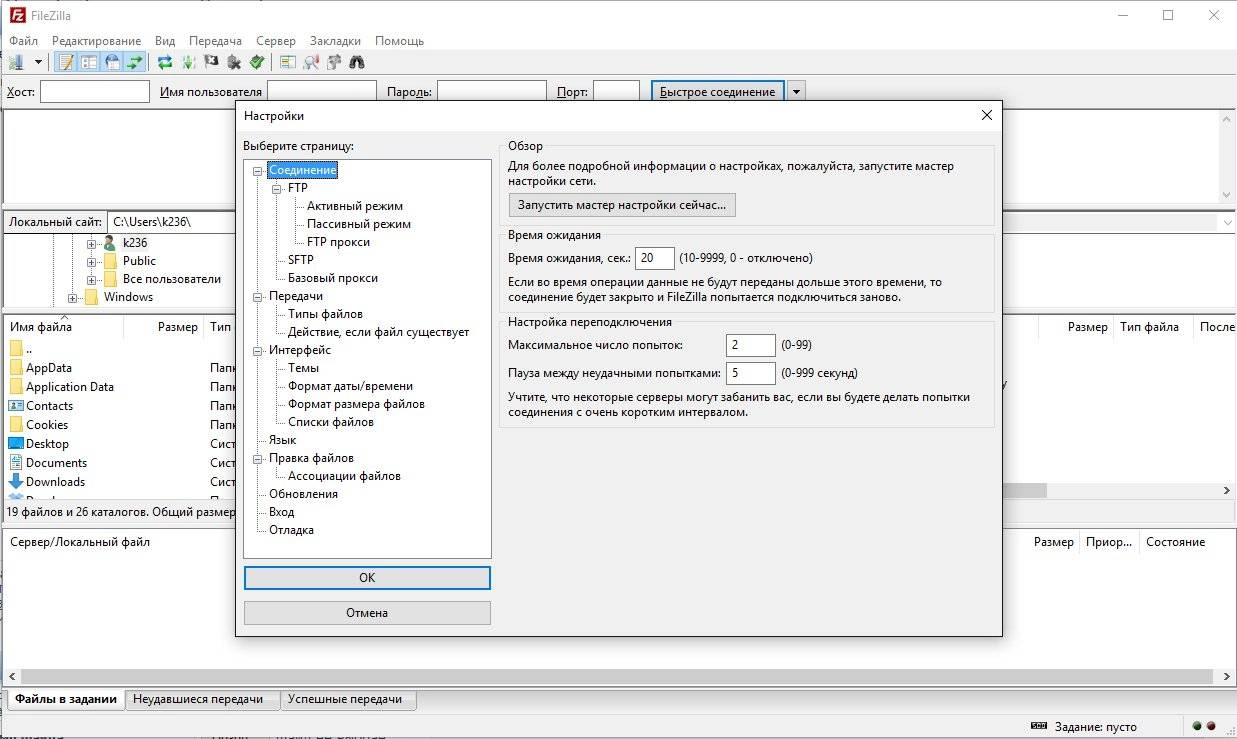Click the Downloads arrow icon in local list

pos(16,482)
